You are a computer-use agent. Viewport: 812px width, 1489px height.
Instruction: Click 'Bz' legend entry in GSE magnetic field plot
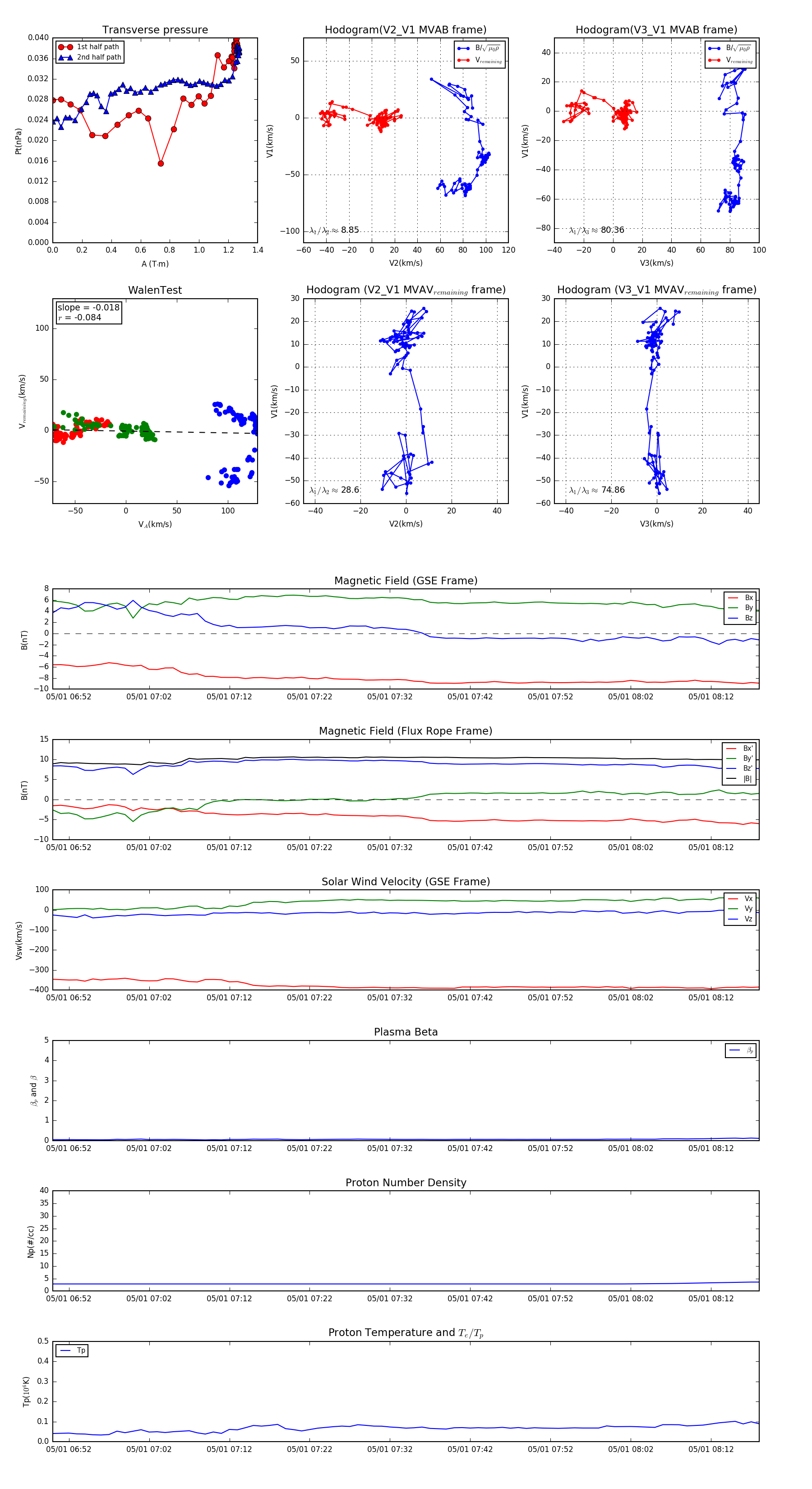tap(741, 618)
